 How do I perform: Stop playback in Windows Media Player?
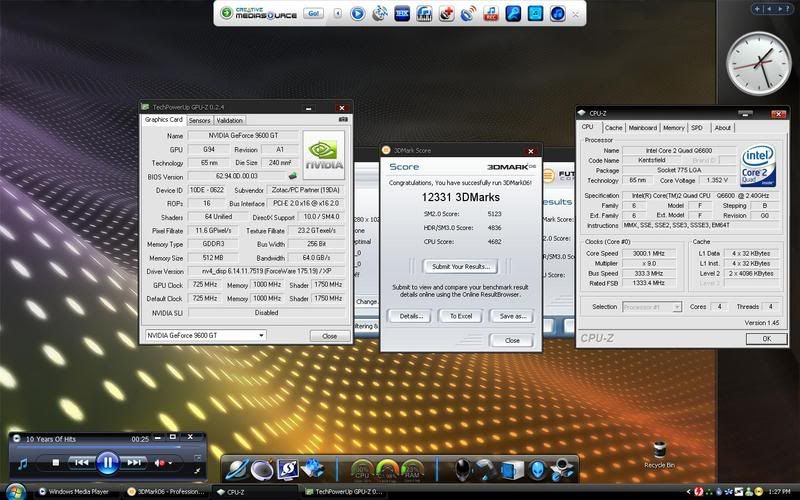[56, 463]
